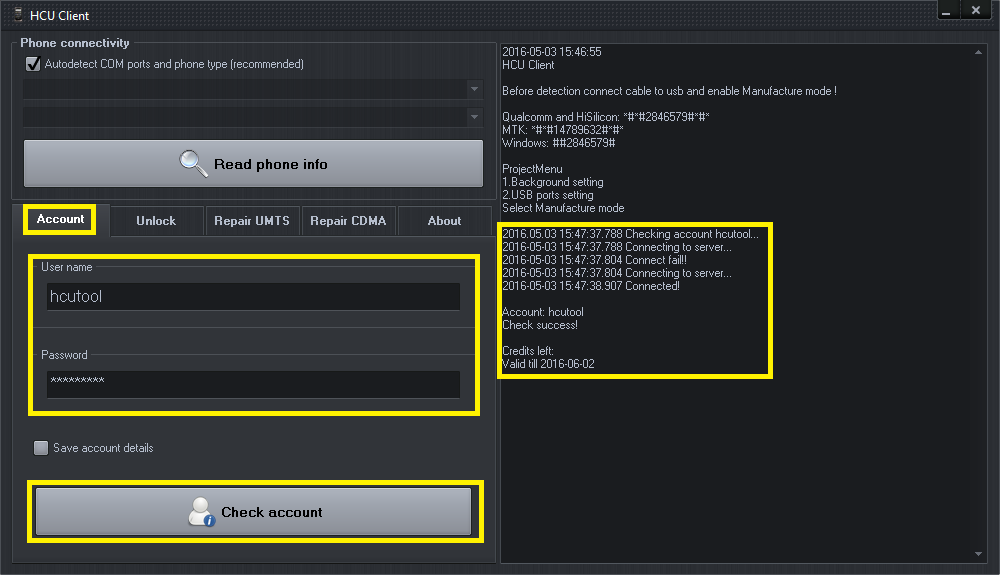The width and height of the screenshot is (1000, 575).
Task: Open the Repair CDMA tab
Action: pyautogui.click(x=348, y=221)
